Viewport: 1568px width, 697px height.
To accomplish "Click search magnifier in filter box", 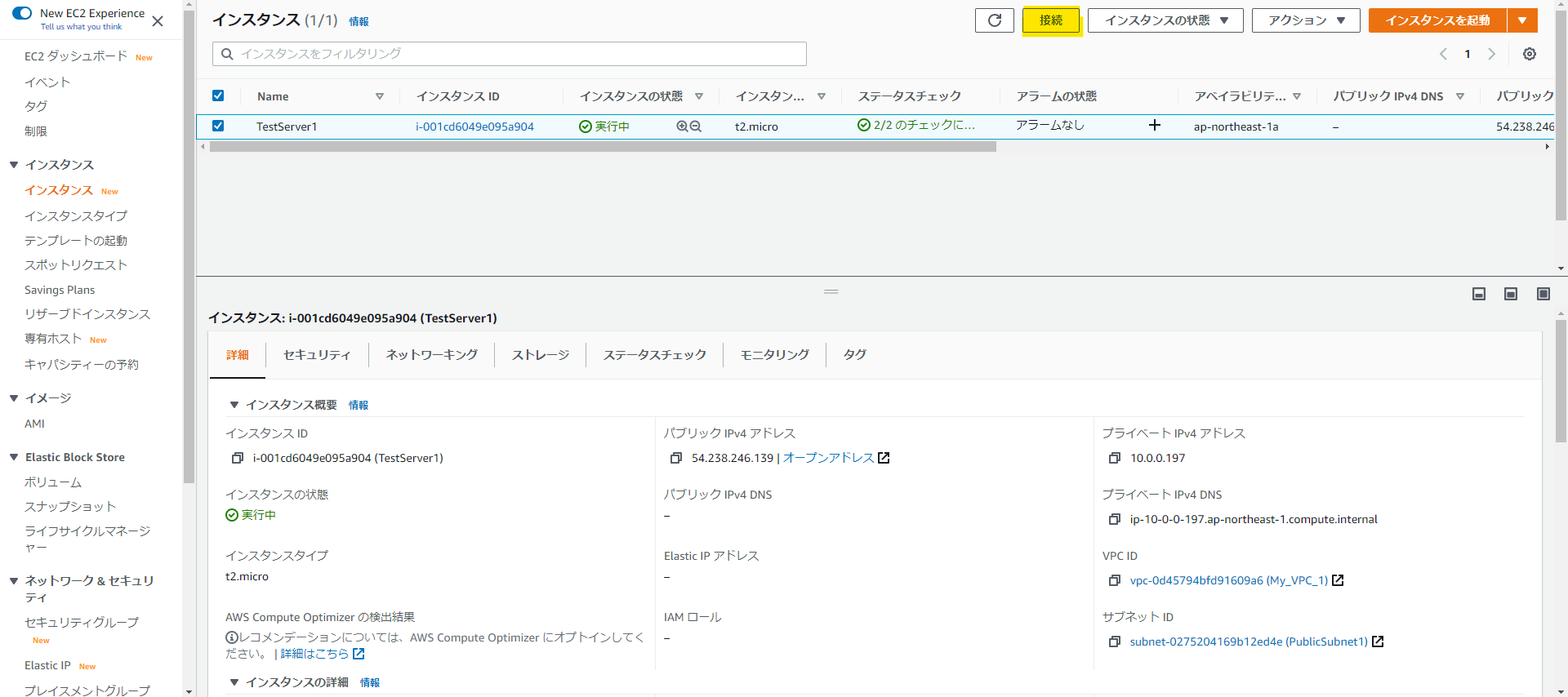I will [227, 54].
